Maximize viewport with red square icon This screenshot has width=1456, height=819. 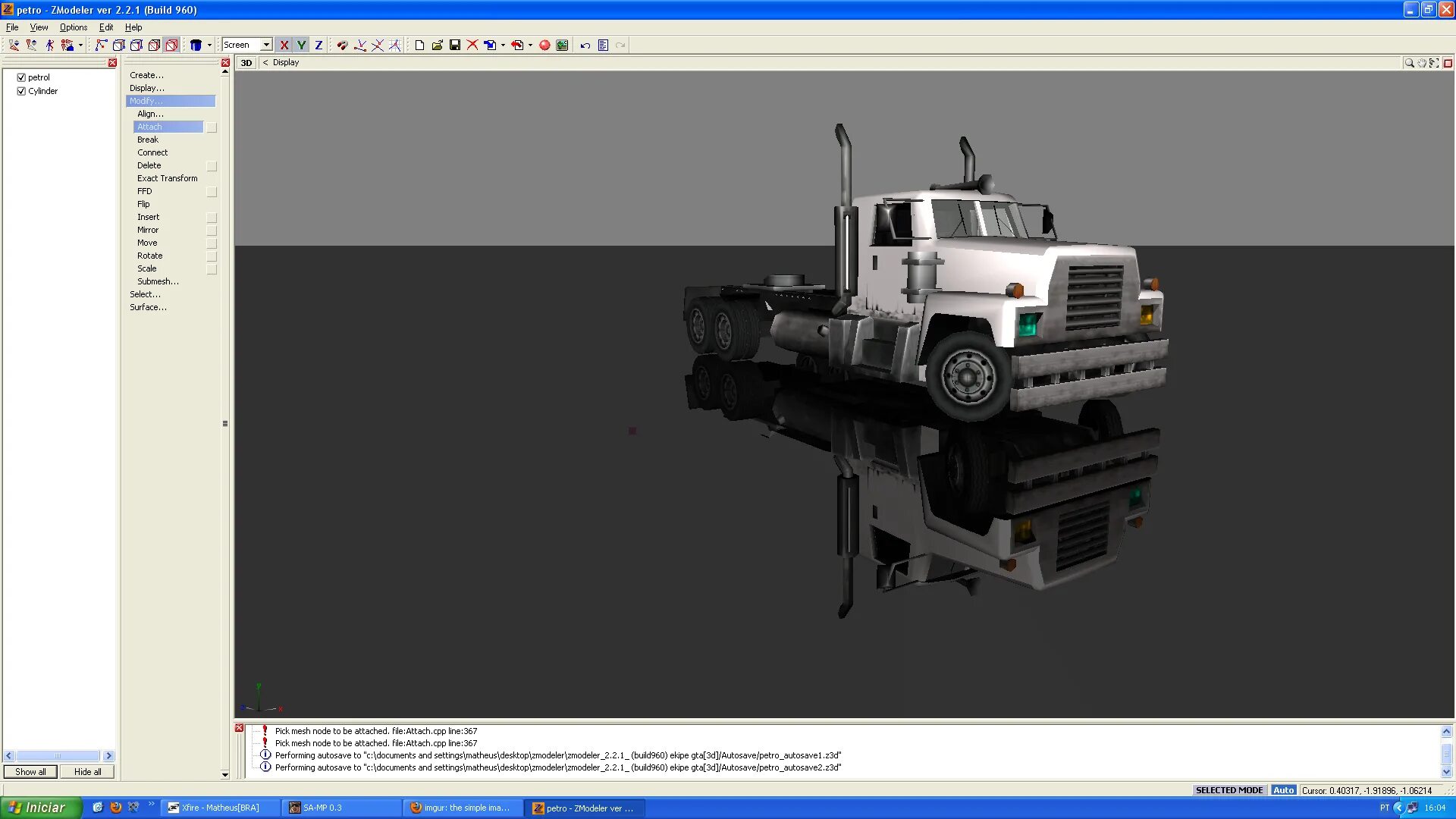click(x=1448, y=63)
